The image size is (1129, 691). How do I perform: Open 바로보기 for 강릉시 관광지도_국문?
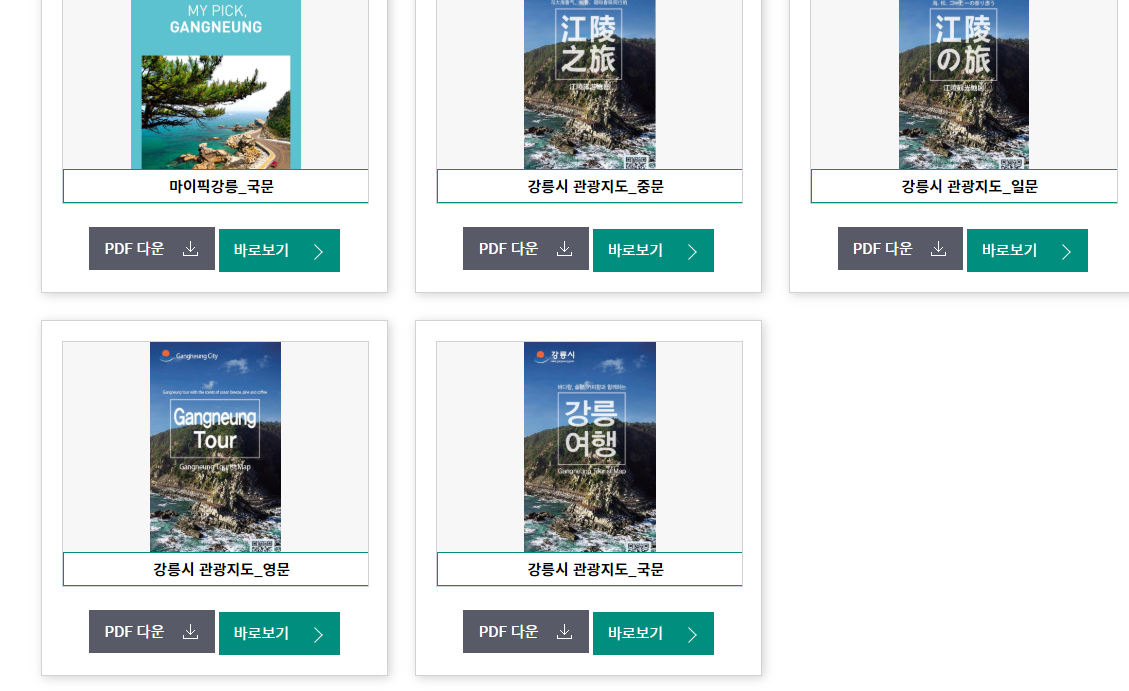pyautogui.click(x=653, y=633)
